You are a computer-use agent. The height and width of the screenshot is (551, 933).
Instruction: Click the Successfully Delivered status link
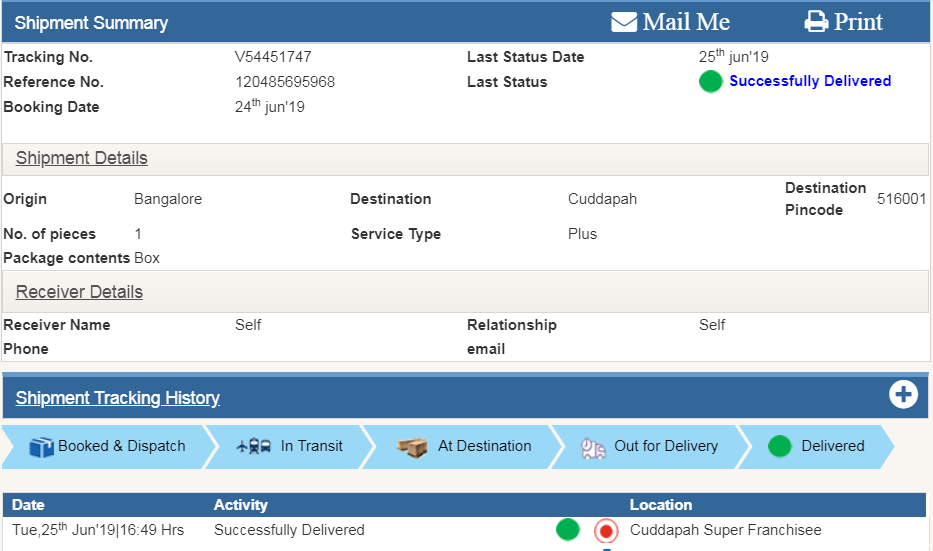click(810, 81)
